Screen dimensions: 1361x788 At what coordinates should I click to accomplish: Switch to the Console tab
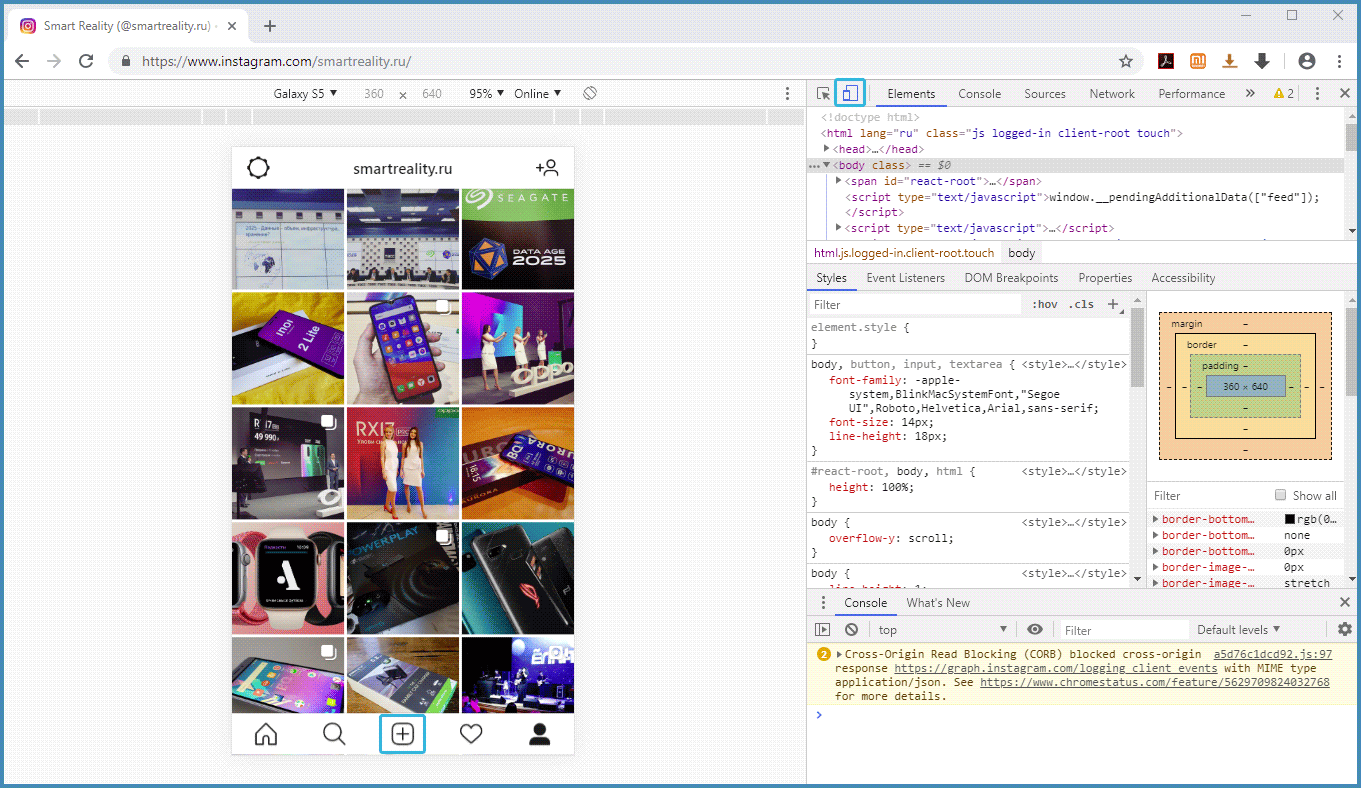click(x=979, y=93)
